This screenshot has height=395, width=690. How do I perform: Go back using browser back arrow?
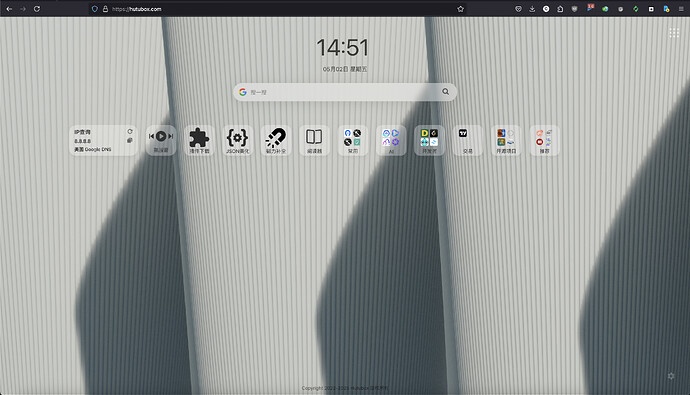pyautogui.click(x=9, y=9)
